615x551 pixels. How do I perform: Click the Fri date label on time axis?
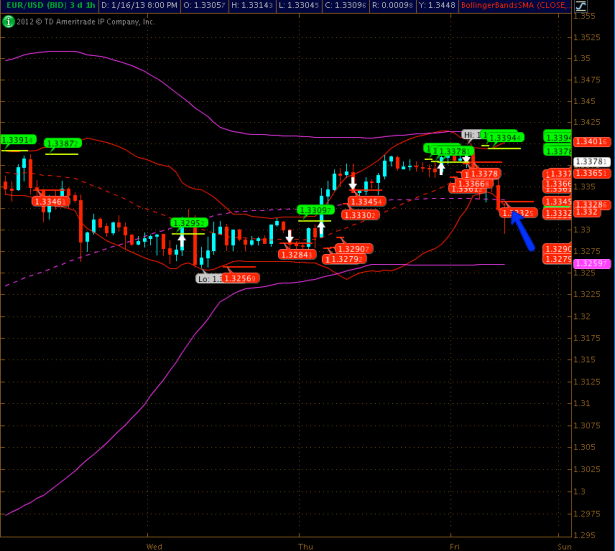click(x=454, y=546)
